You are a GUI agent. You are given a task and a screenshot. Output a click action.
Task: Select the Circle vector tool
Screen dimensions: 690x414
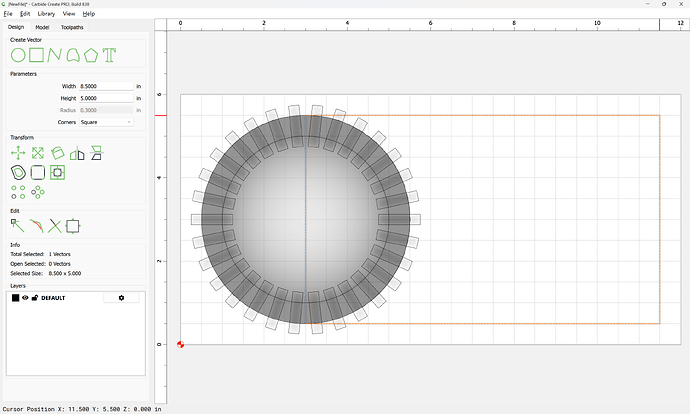coord(18,54)
